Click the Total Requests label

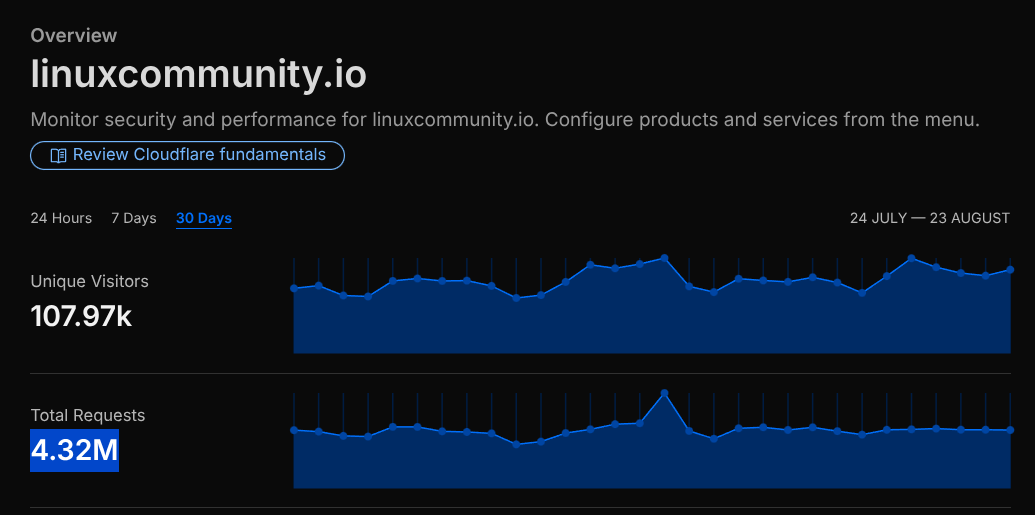pos(88,415)
